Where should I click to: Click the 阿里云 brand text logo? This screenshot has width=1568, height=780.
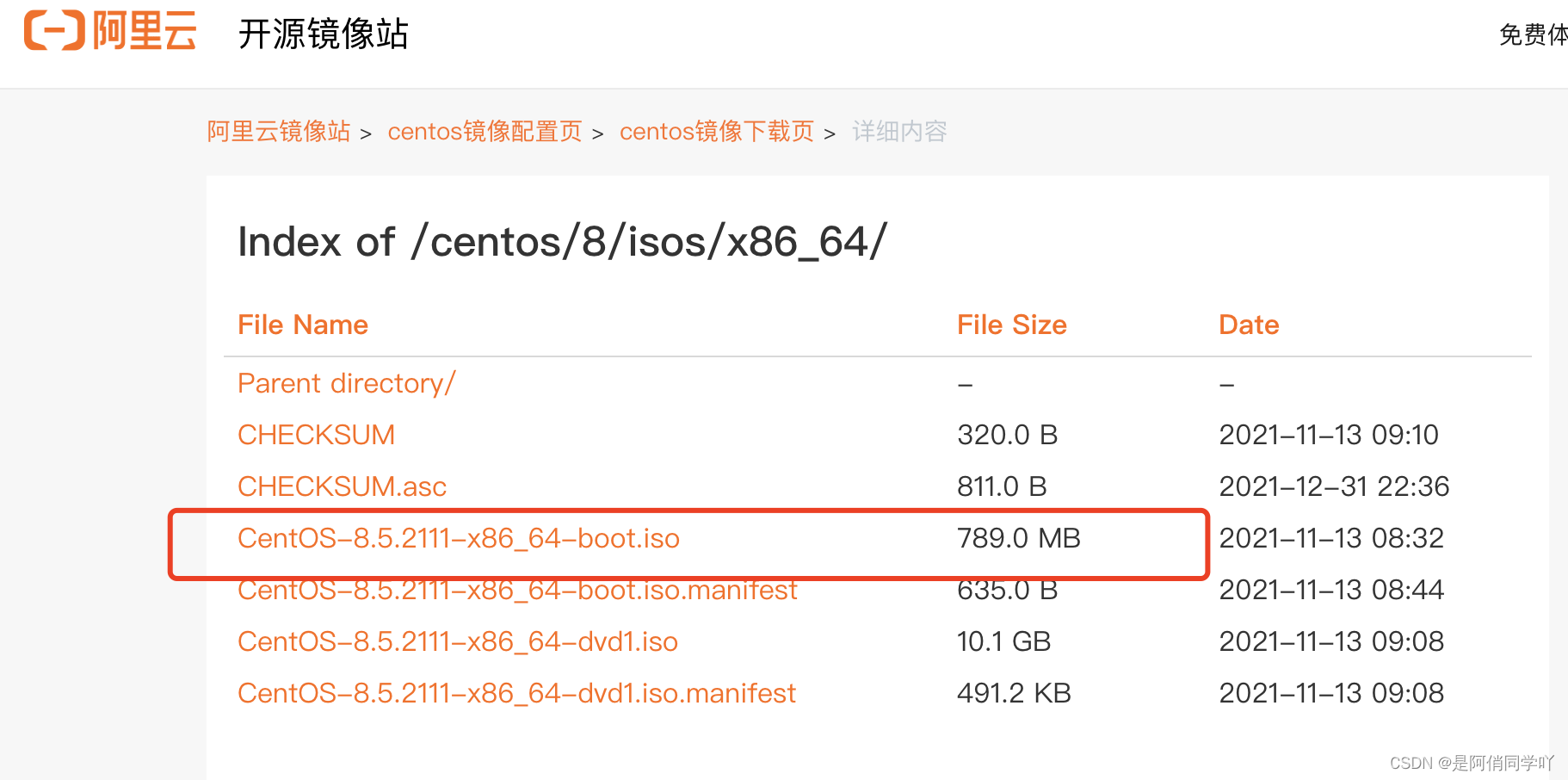point(145,31)
